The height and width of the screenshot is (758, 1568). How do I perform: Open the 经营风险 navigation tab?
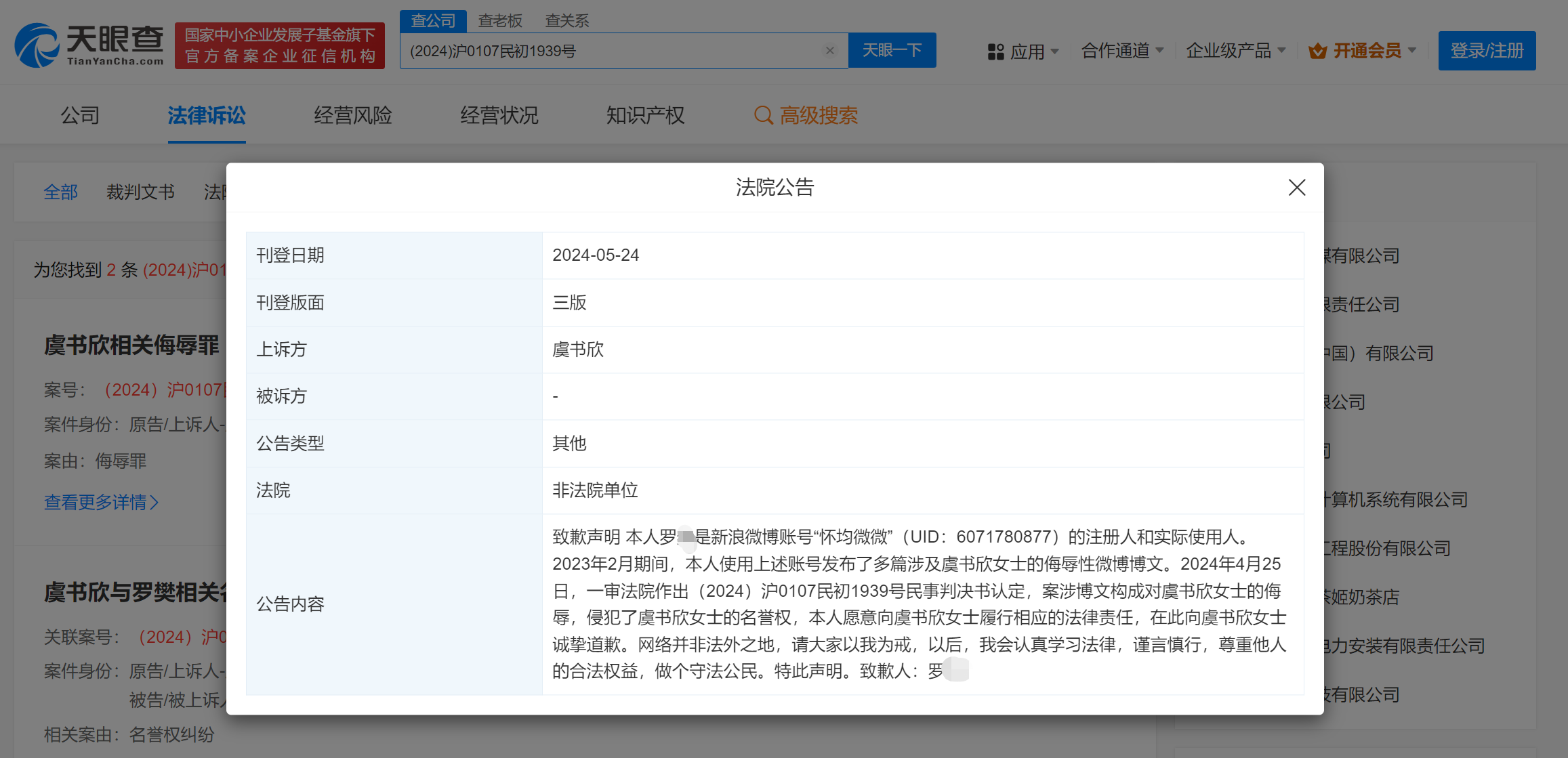pyautogui.click(x=353, y=115)
